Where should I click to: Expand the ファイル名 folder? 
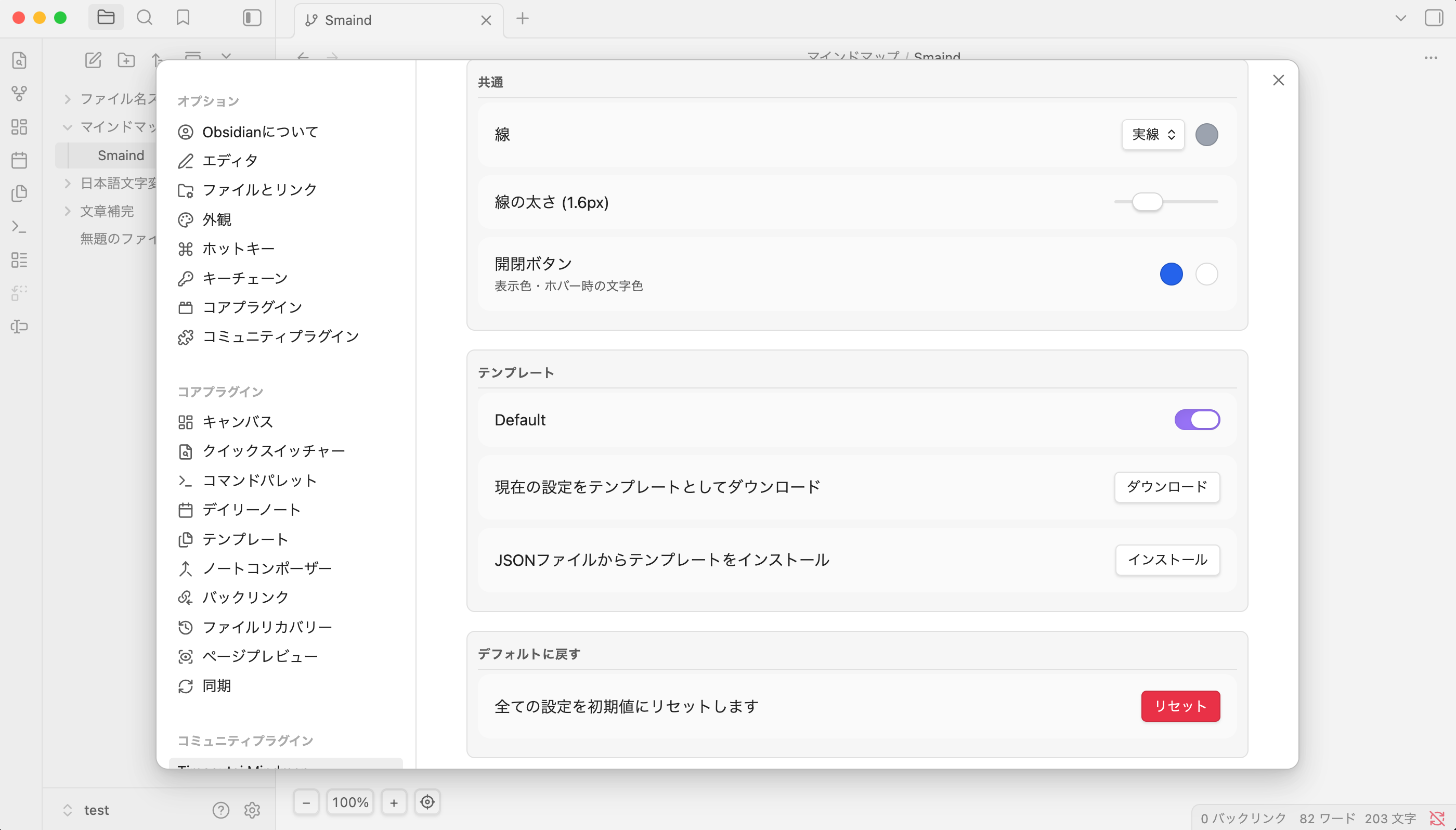[x=67, y=99]
